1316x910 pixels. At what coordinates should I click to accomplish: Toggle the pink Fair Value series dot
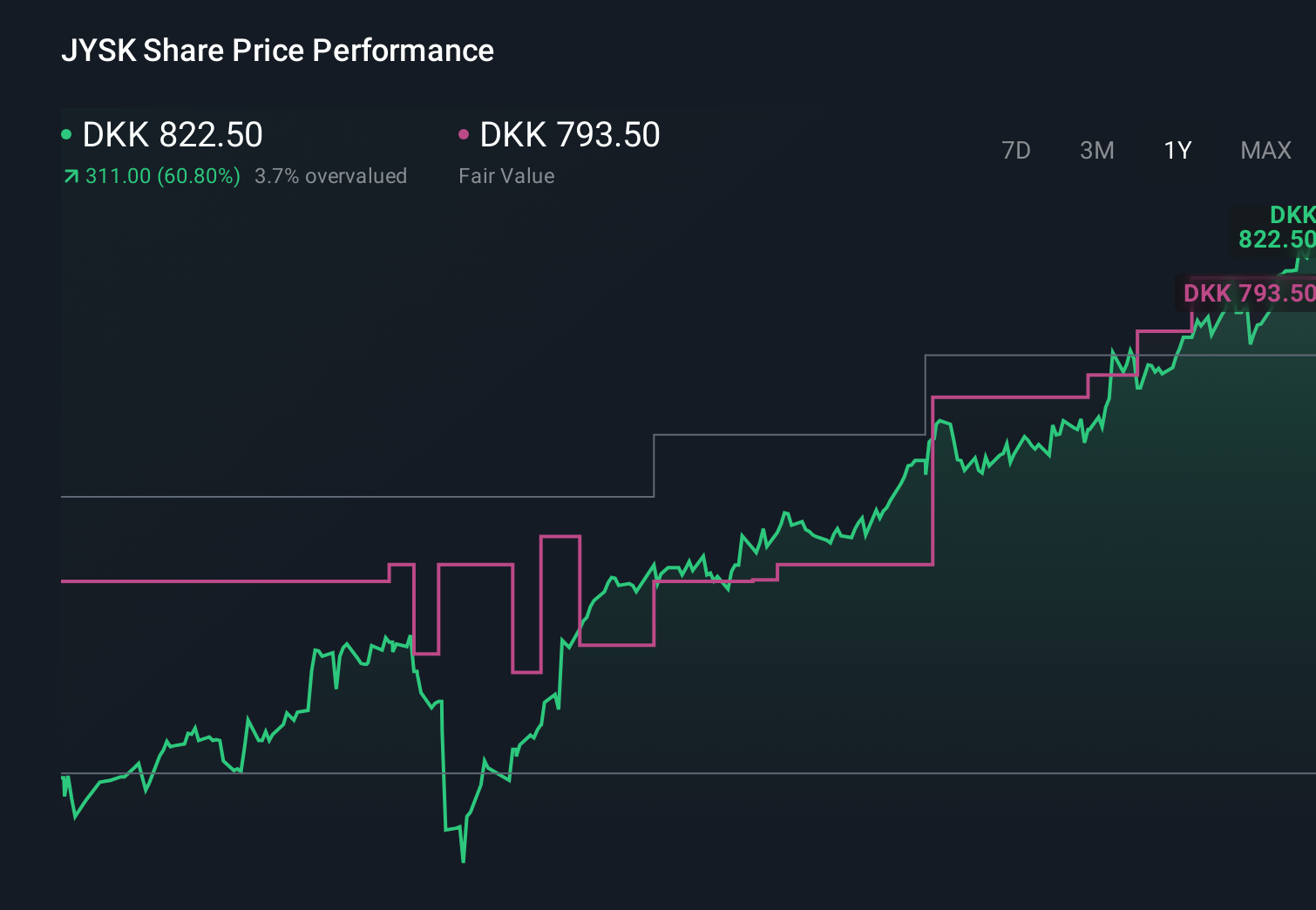pos(465,133)
